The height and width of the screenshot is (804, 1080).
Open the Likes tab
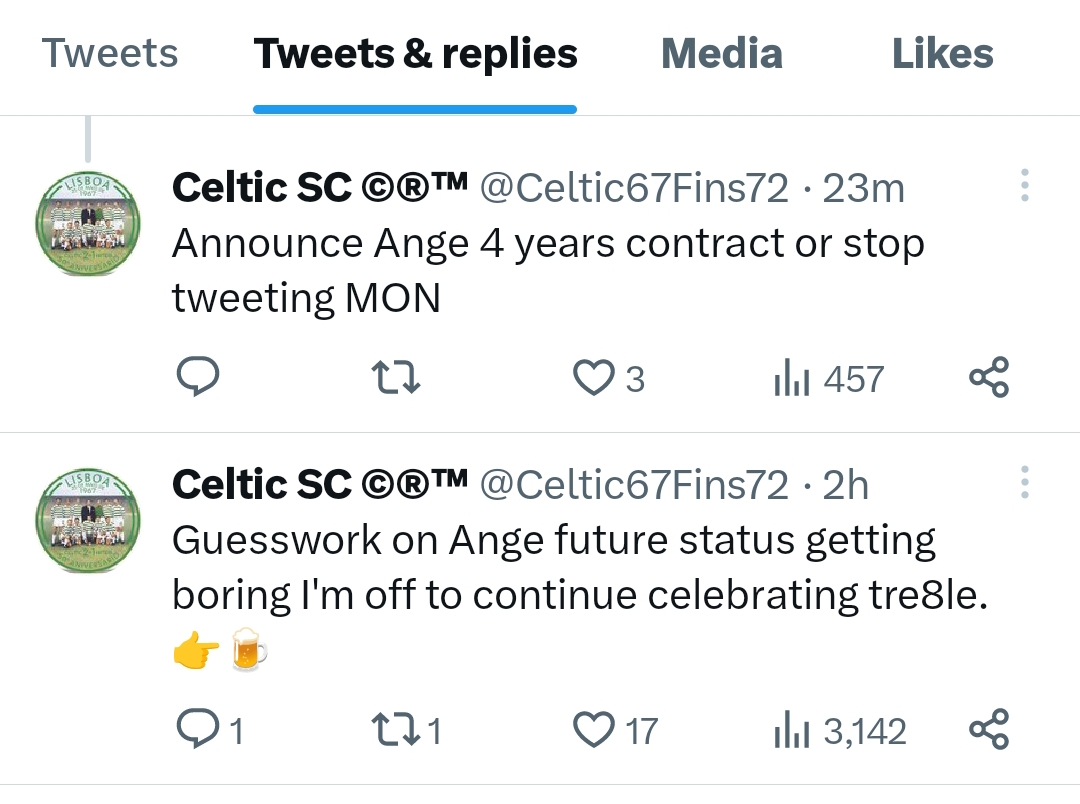942,53
